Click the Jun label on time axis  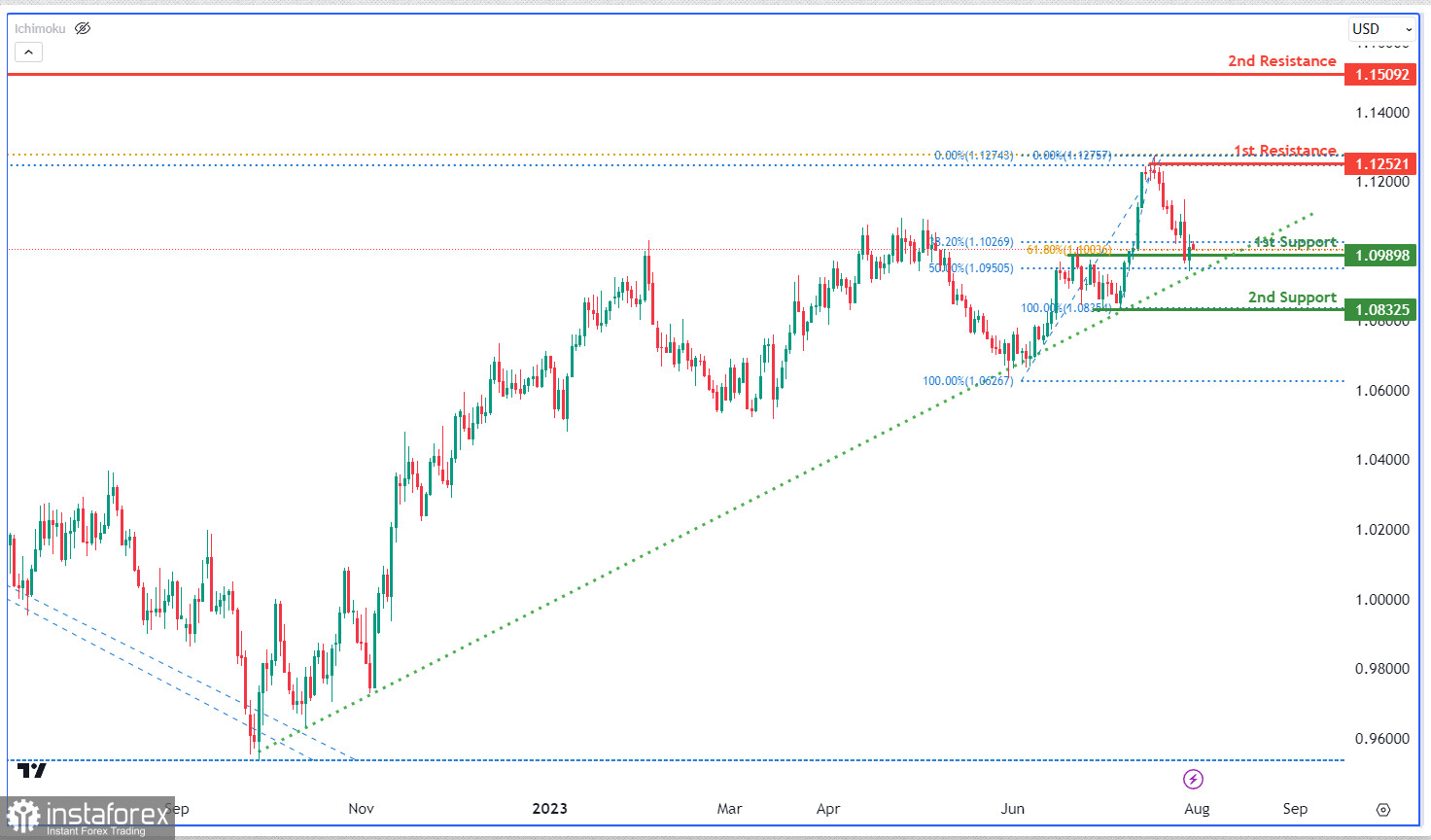click(1013, 809)
